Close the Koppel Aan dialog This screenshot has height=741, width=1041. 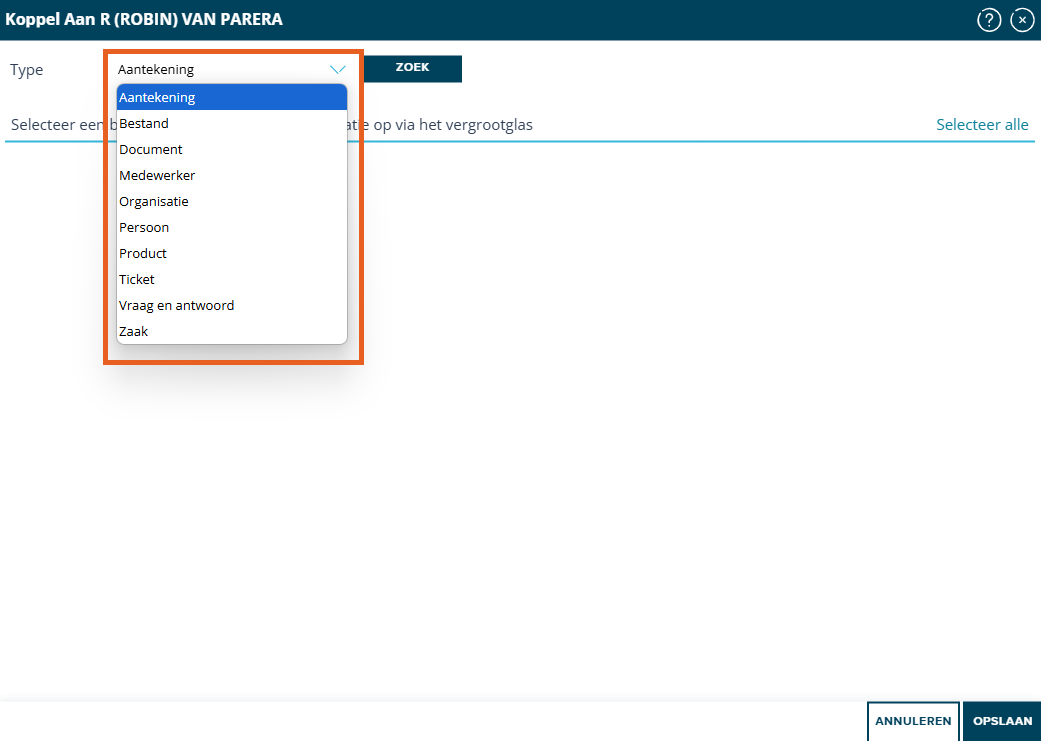pos(1022,20)
